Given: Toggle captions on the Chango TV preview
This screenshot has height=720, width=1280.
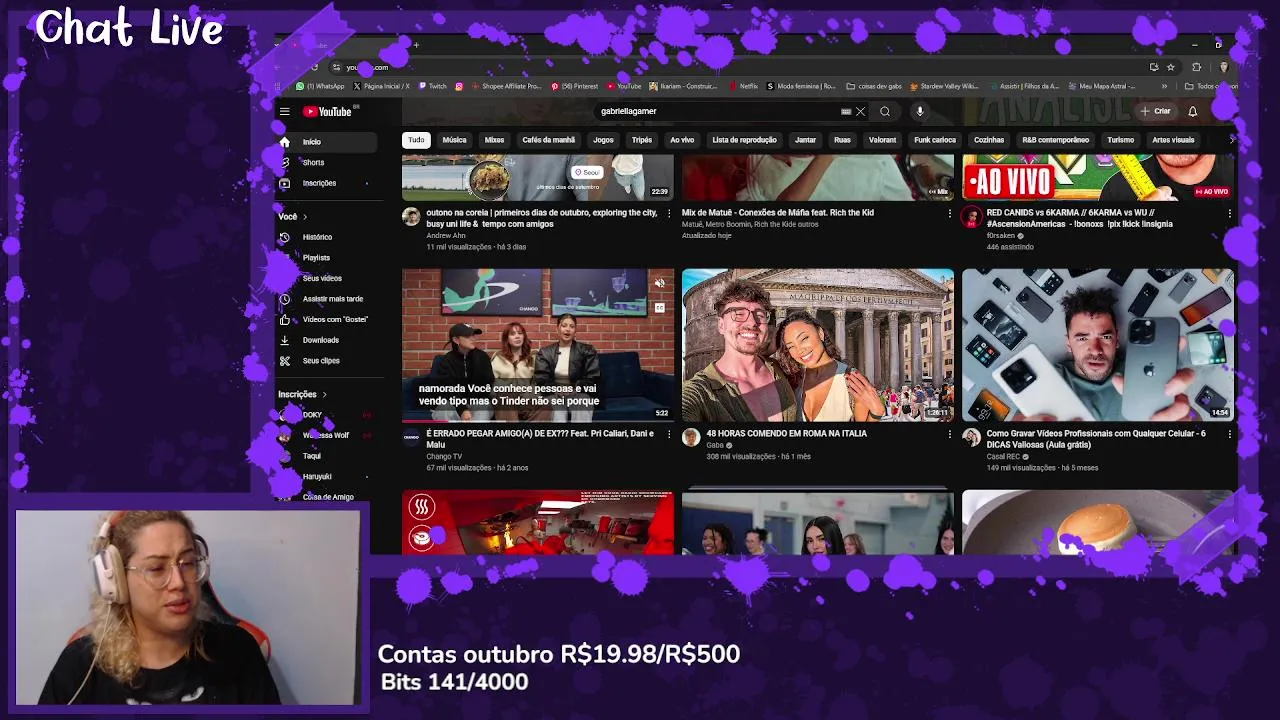Looking at the screenshot, I should tap(660, 307).
